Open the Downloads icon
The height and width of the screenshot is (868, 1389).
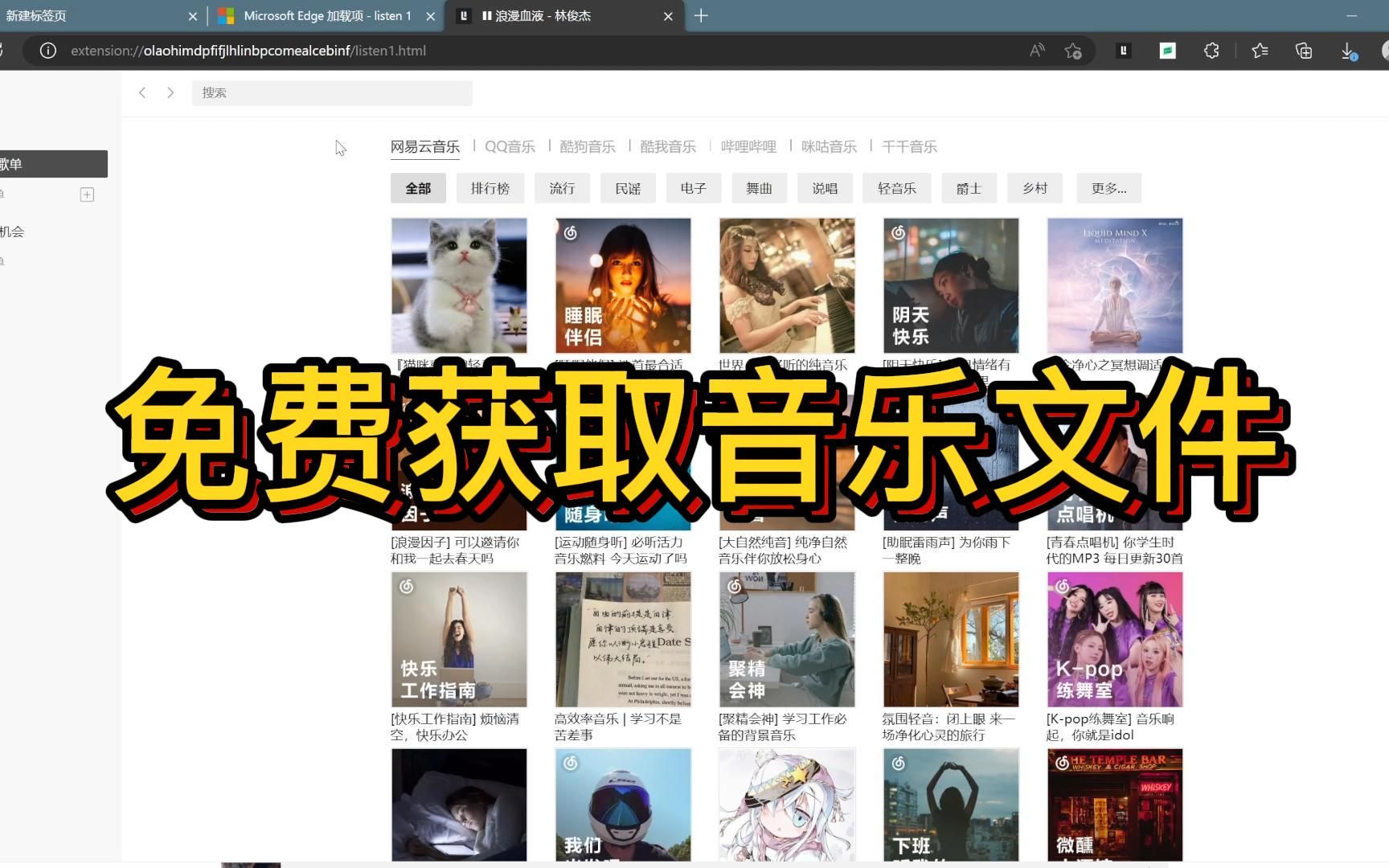tap(1348, 51)
